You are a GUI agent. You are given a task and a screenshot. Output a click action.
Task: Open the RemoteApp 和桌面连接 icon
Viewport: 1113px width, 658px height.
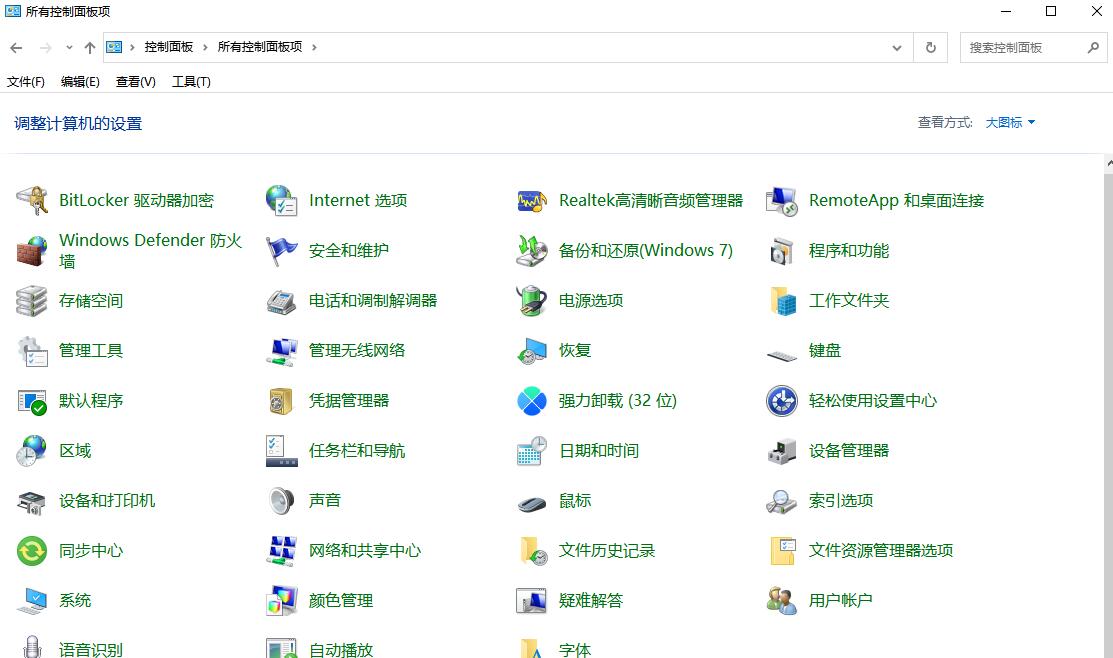[x=782, y=201]
